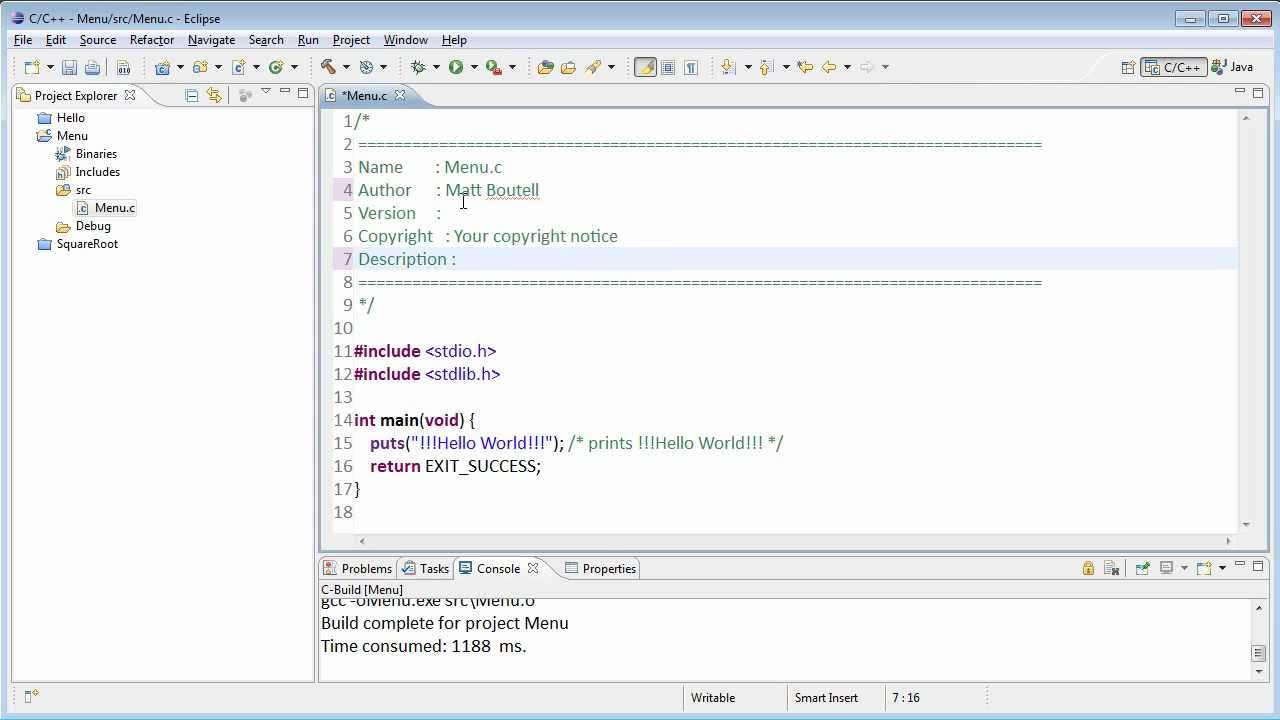The image size is (1280, 720).
Task: Click the Open Perspective icon
Action: coord(1128,67)
